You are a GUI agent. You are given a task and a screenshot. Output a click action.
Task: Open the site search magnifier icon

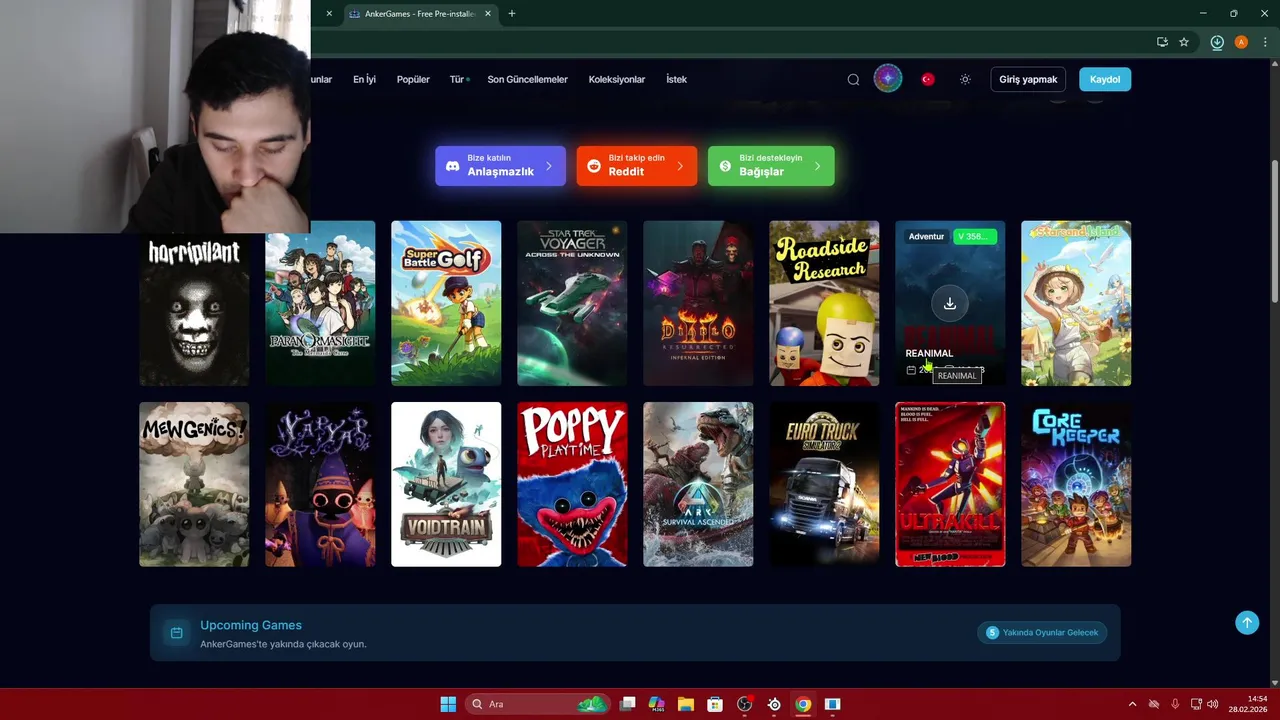(x=853, y=79)
